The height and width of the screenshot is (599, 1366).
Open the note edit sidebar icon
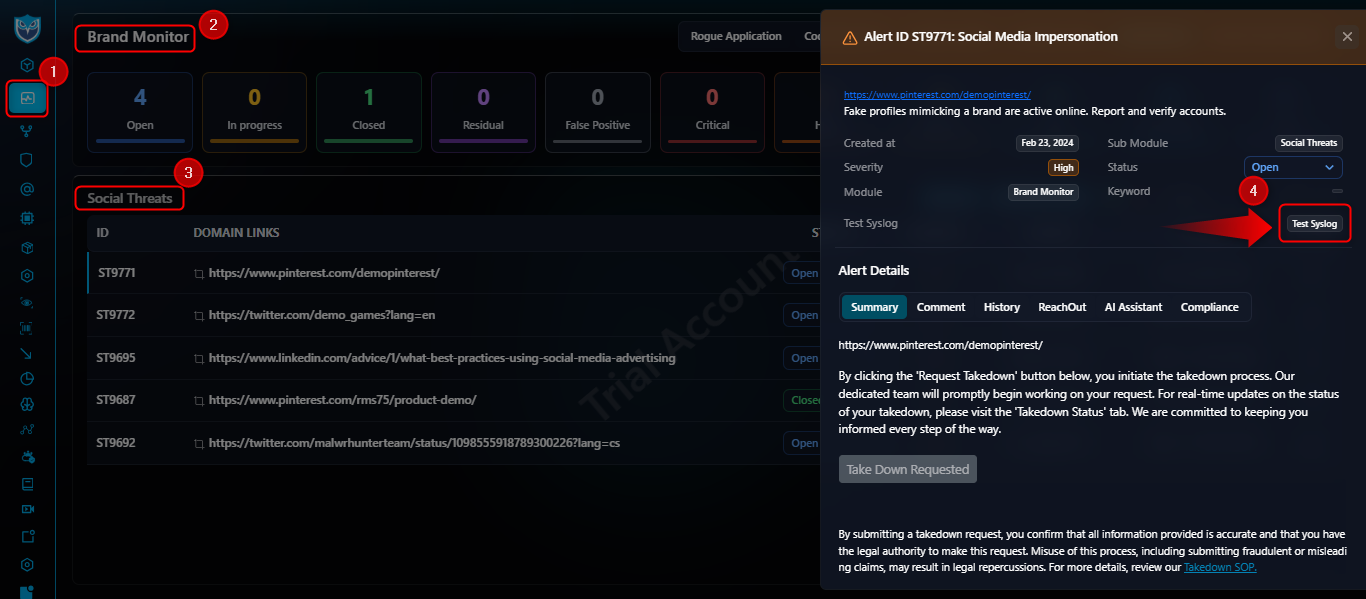click(28, 536)
